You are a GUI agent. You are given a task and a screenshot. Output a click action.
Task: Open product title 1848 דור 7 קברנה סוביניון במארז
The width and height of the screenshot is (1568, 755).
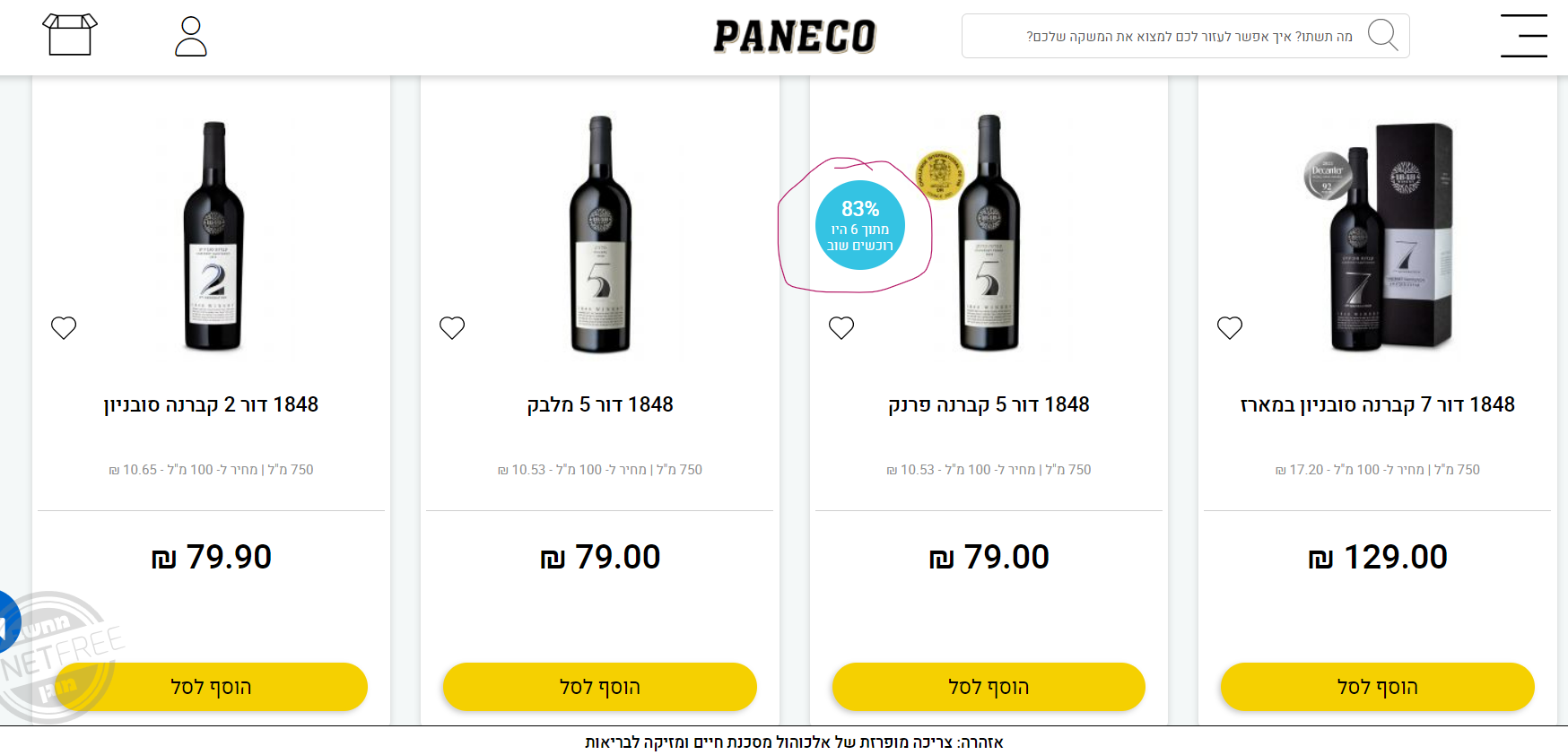(1377, 404)
